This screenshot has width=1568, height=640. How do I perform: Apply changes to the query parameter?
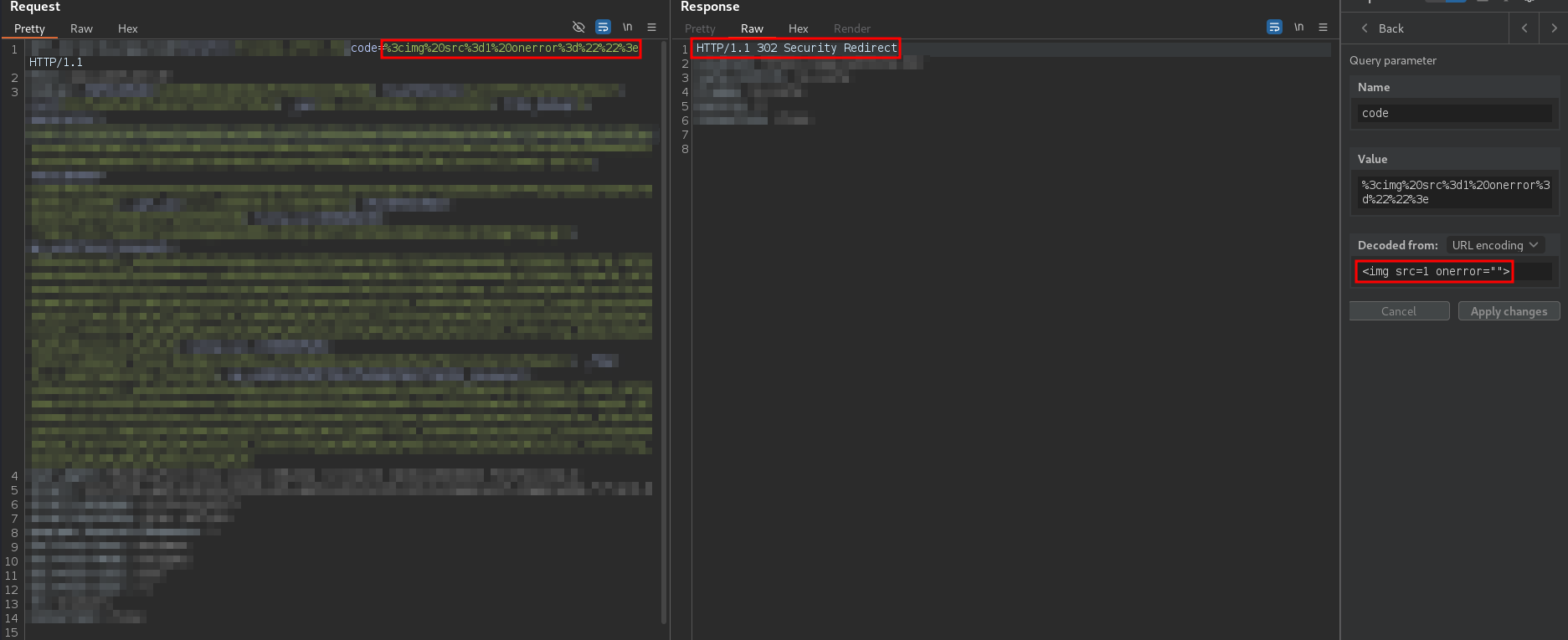pyautogui.click(x=1509, y=311)
